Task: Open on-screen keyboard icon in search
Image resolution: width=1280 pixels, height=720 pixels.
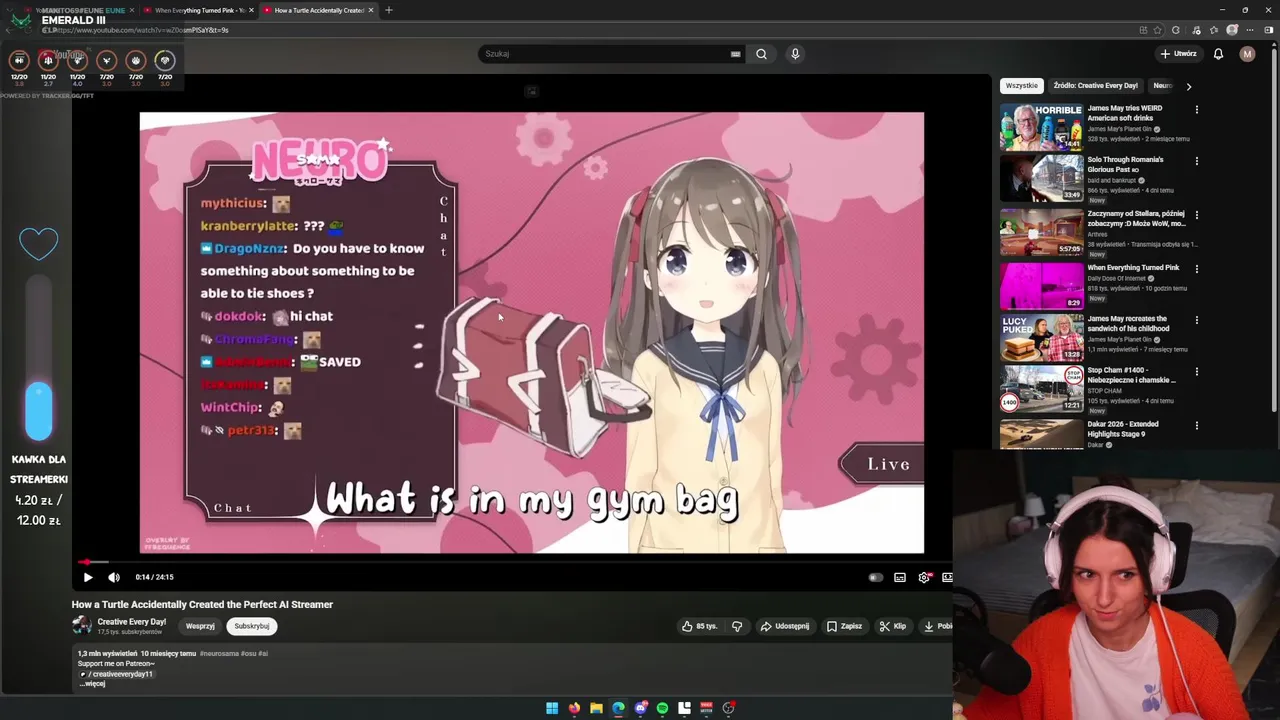Action: click(x=736, y=54)
